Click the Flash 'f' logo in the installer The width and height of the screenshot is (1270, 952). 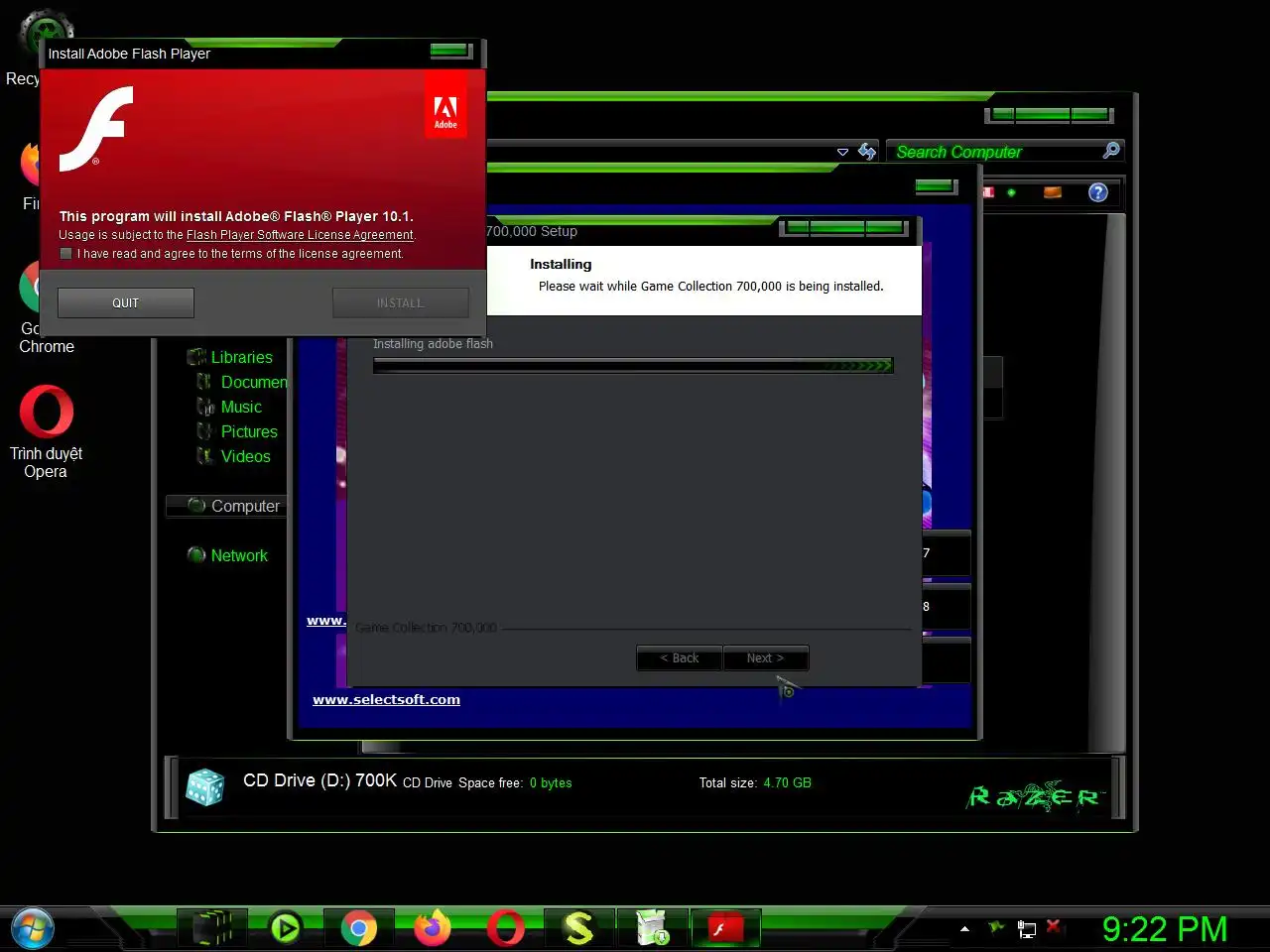[96, 129]
